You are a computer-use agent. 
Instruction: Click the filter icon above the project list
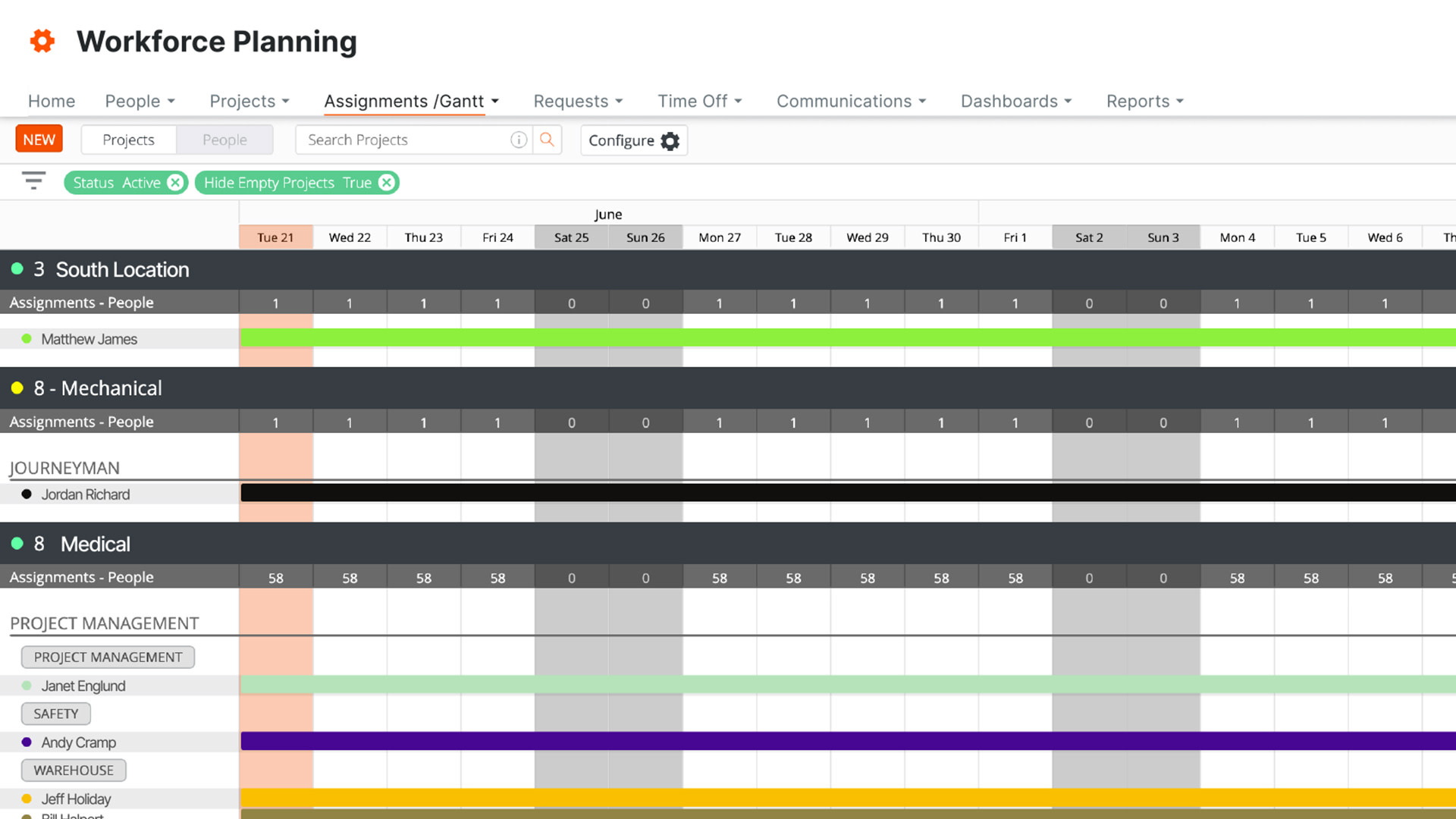pos(33,180)
